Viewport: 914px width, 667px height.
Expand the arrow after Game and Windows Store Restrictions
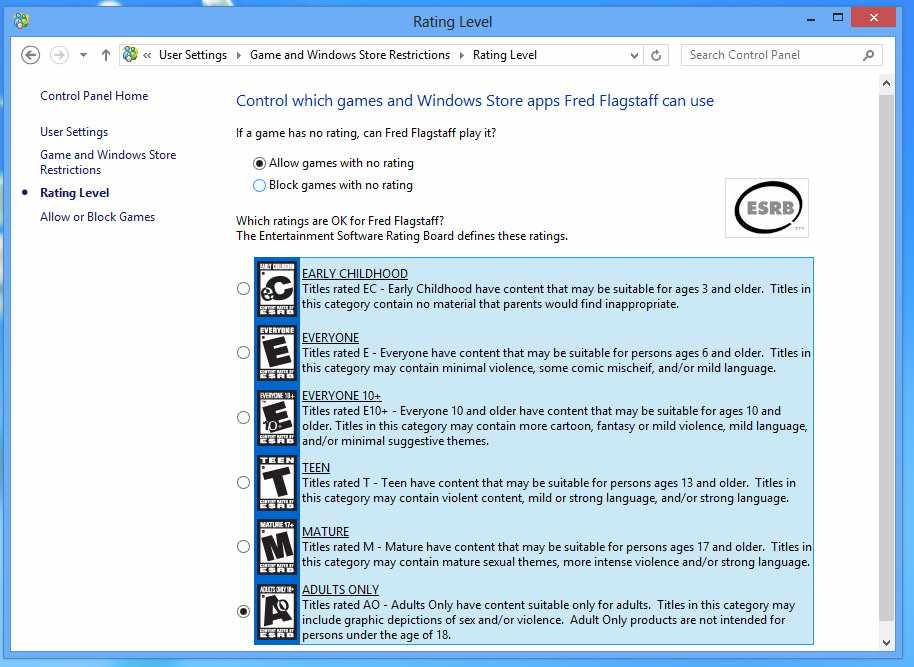click(x=462, y=55)
